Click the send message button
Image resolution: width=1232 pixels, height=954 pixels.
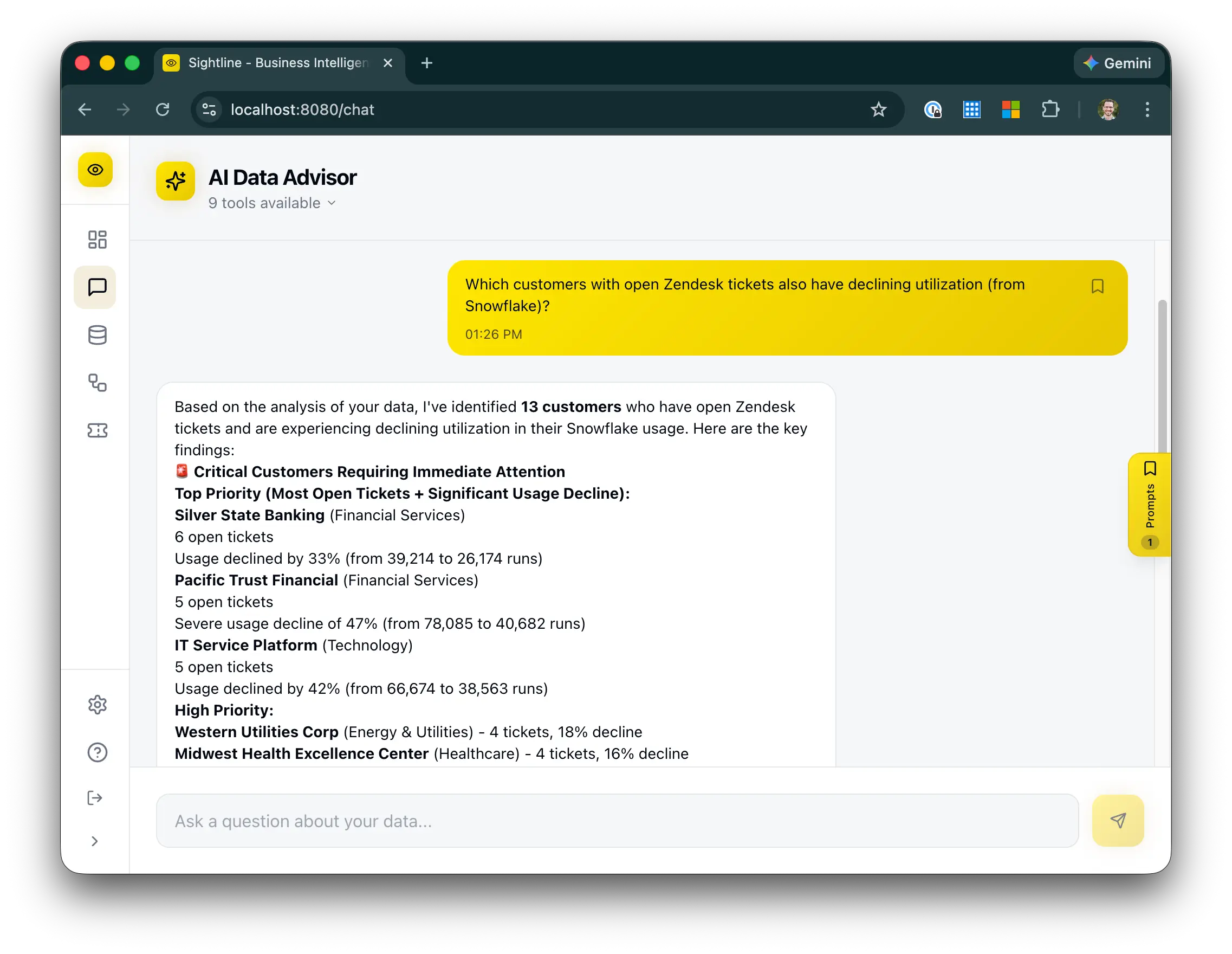point(1118,821)
